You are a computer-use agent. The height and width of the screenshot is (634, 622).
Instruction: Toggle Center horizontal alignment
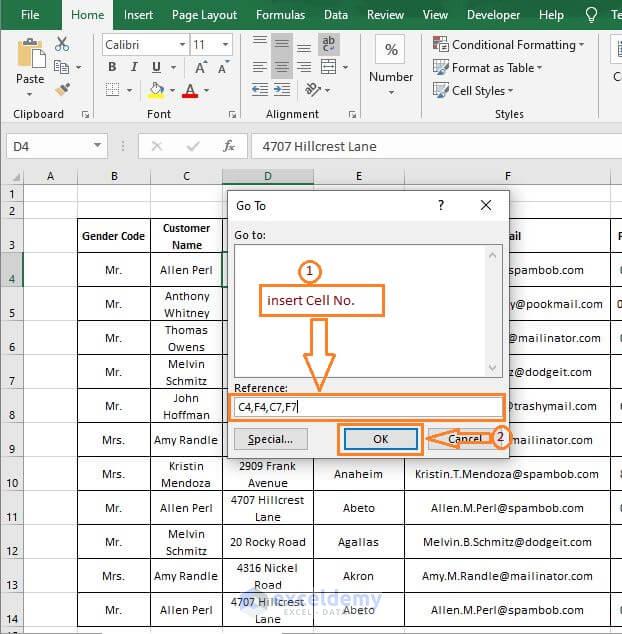282,67
